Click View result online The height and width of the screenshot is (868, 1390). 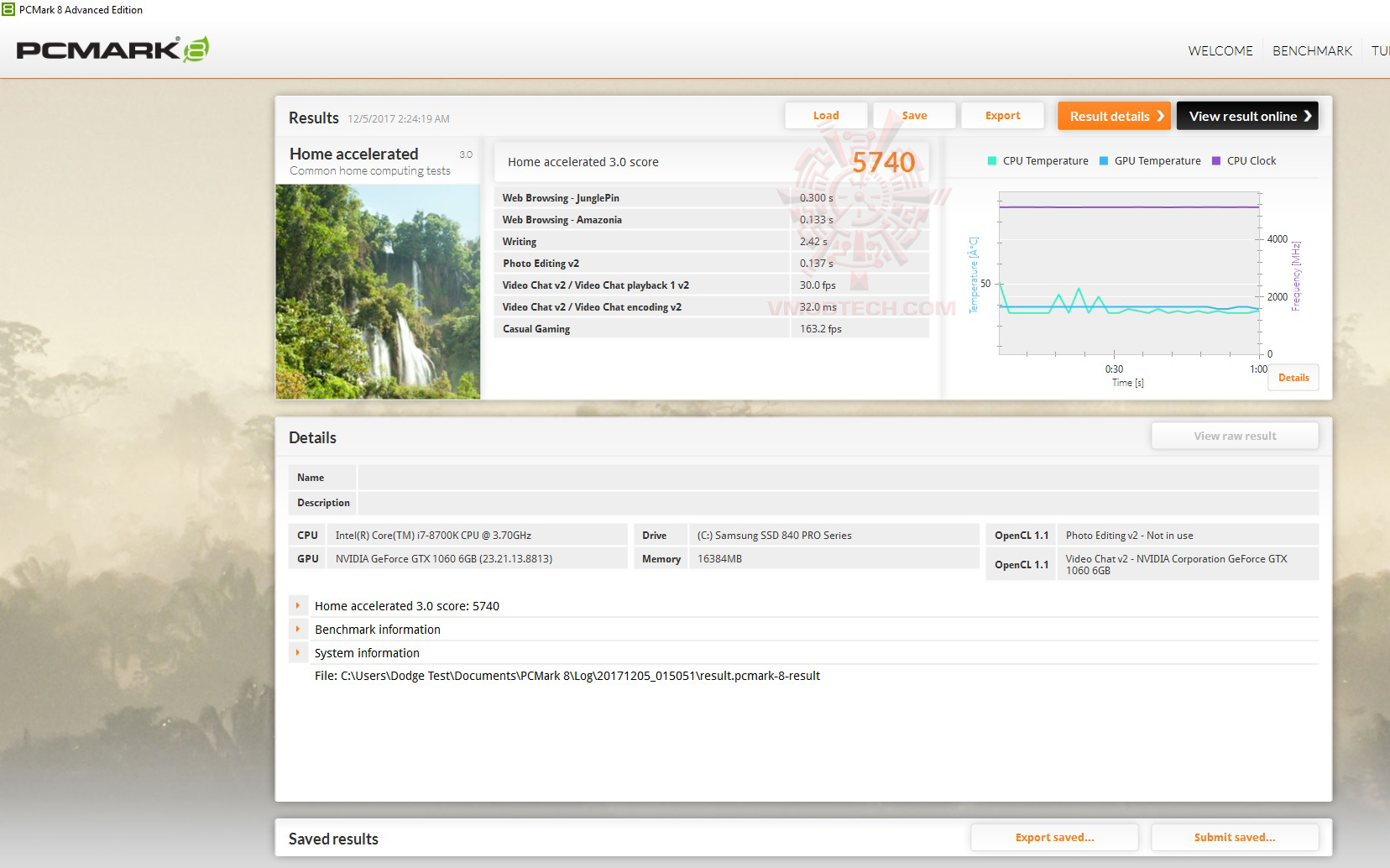point(1247,116)
